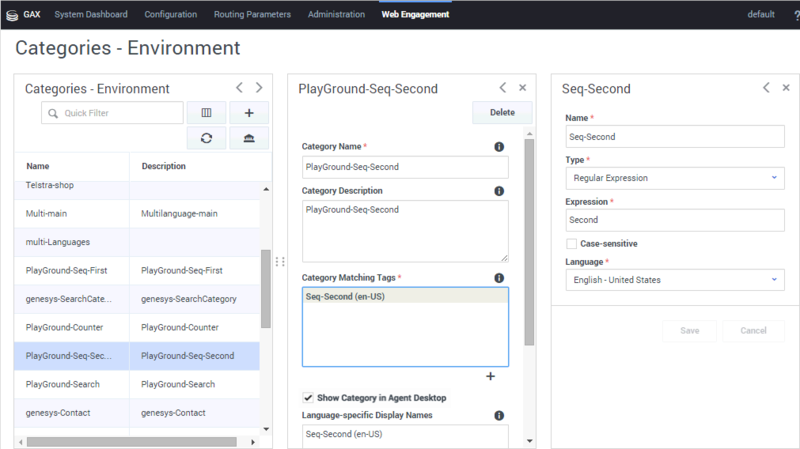
Task: Add a matching tag with plus icon
Action: tap(490, 376)
